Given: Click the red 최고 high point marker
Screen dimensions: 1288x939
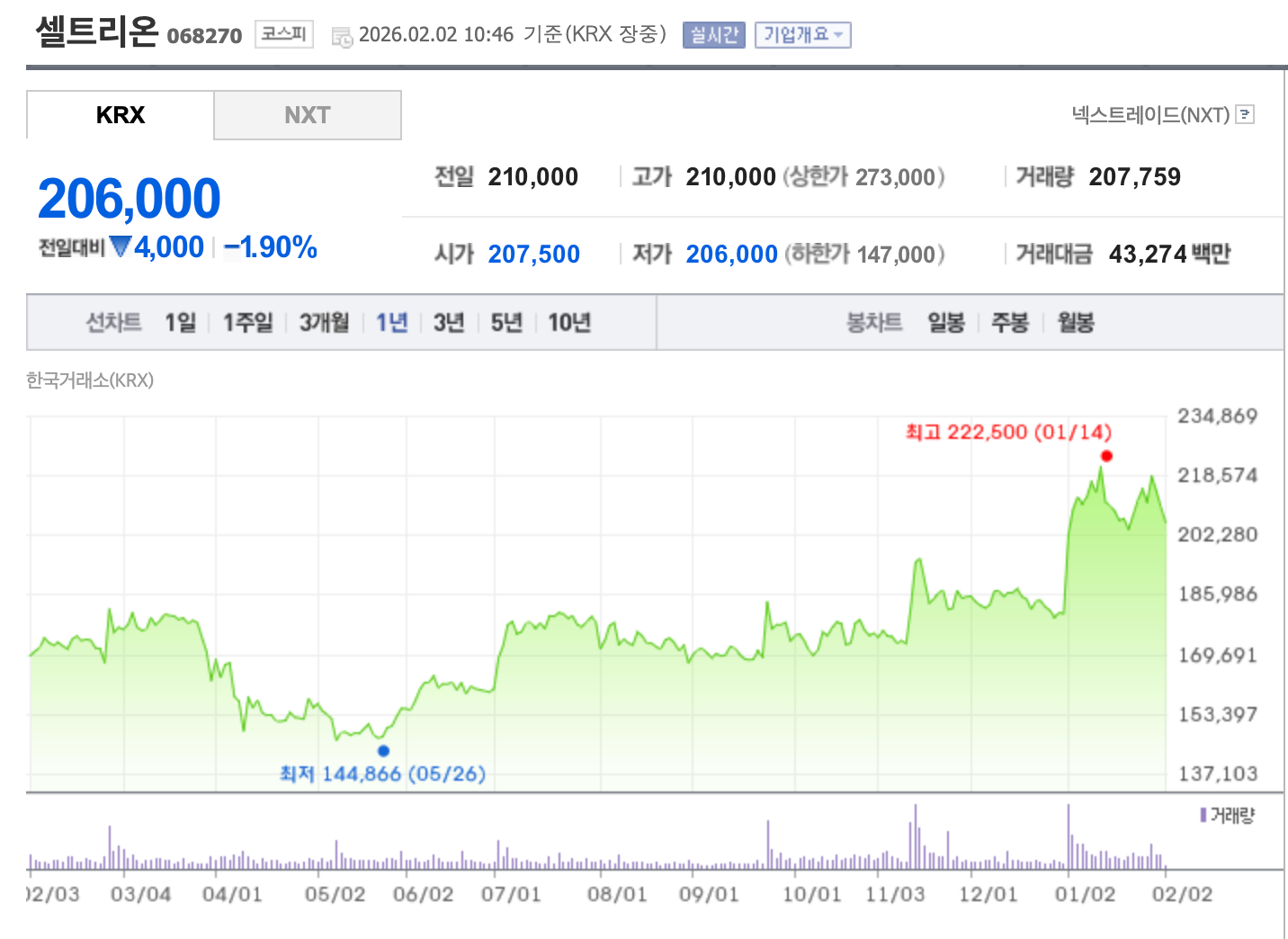Looking at the screenshot, I should [1106, 456].
